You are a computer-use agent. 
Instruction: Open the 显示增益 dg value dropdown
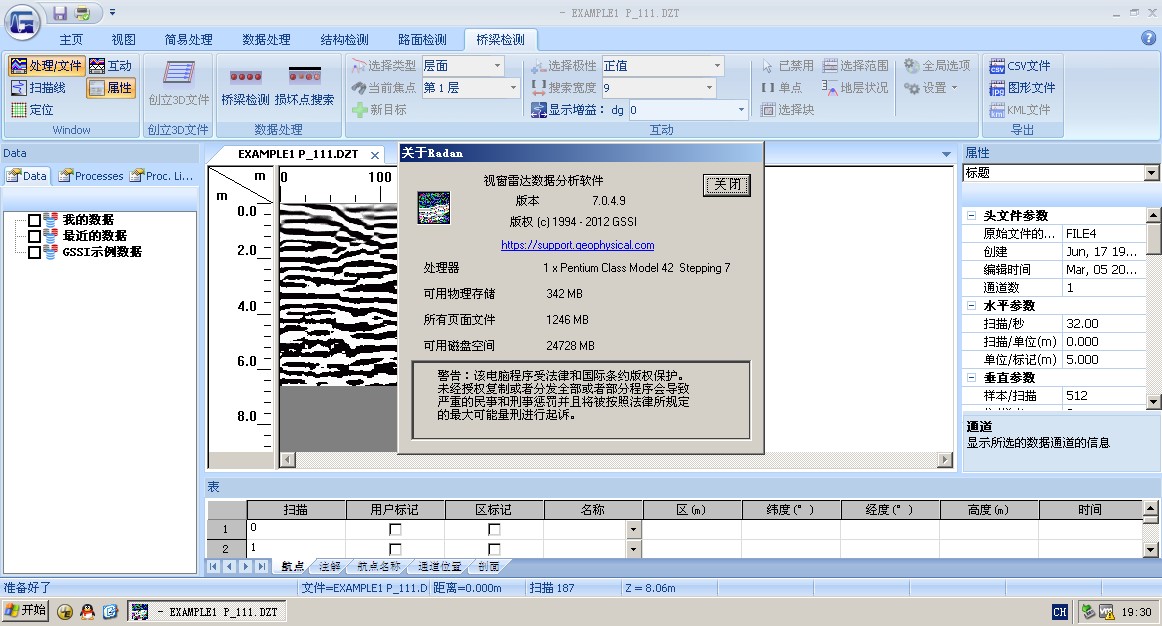point(740,110)
